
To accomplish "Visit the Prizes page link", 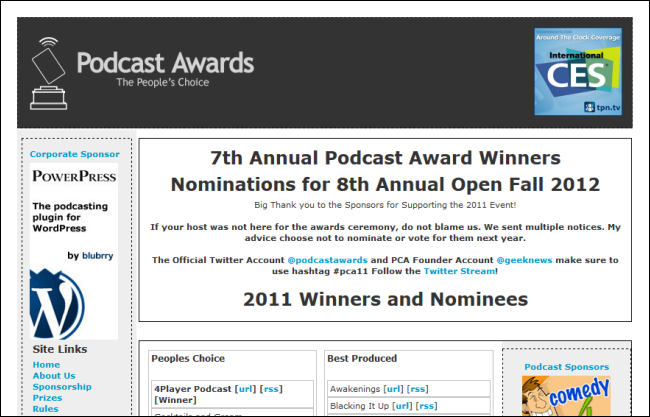I will click(x=48, y=398).
